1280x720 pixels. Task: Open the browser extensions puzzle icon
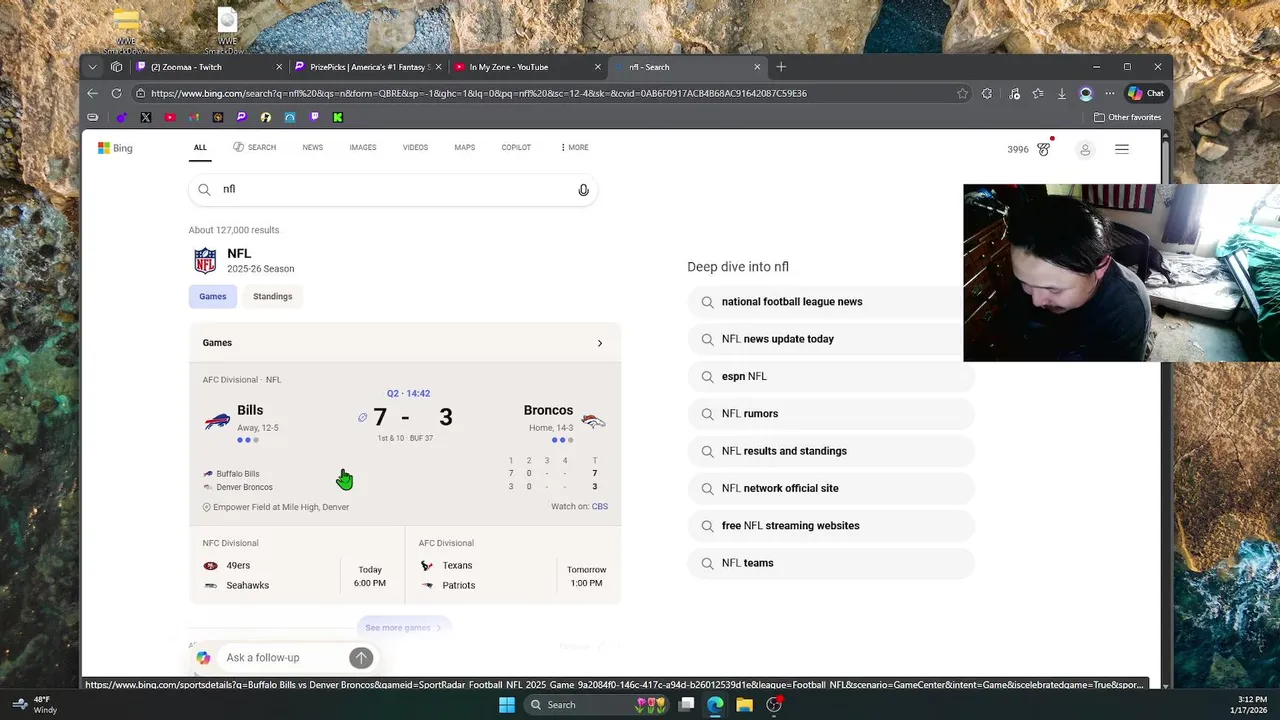(x=987, y=93)
